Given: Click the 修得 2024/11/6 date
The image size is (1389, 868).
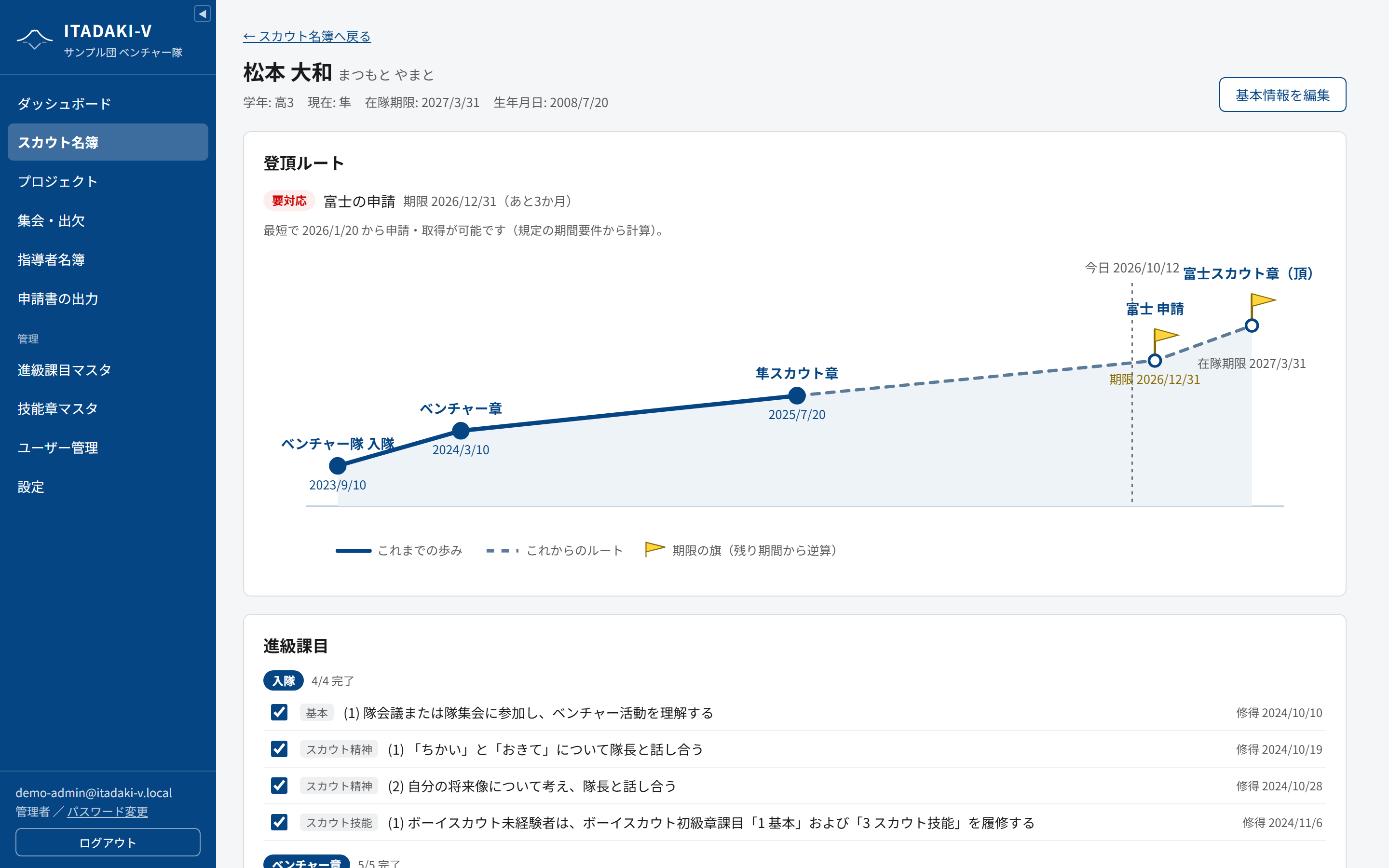Looking at the screenshot, I should 1282,823.
